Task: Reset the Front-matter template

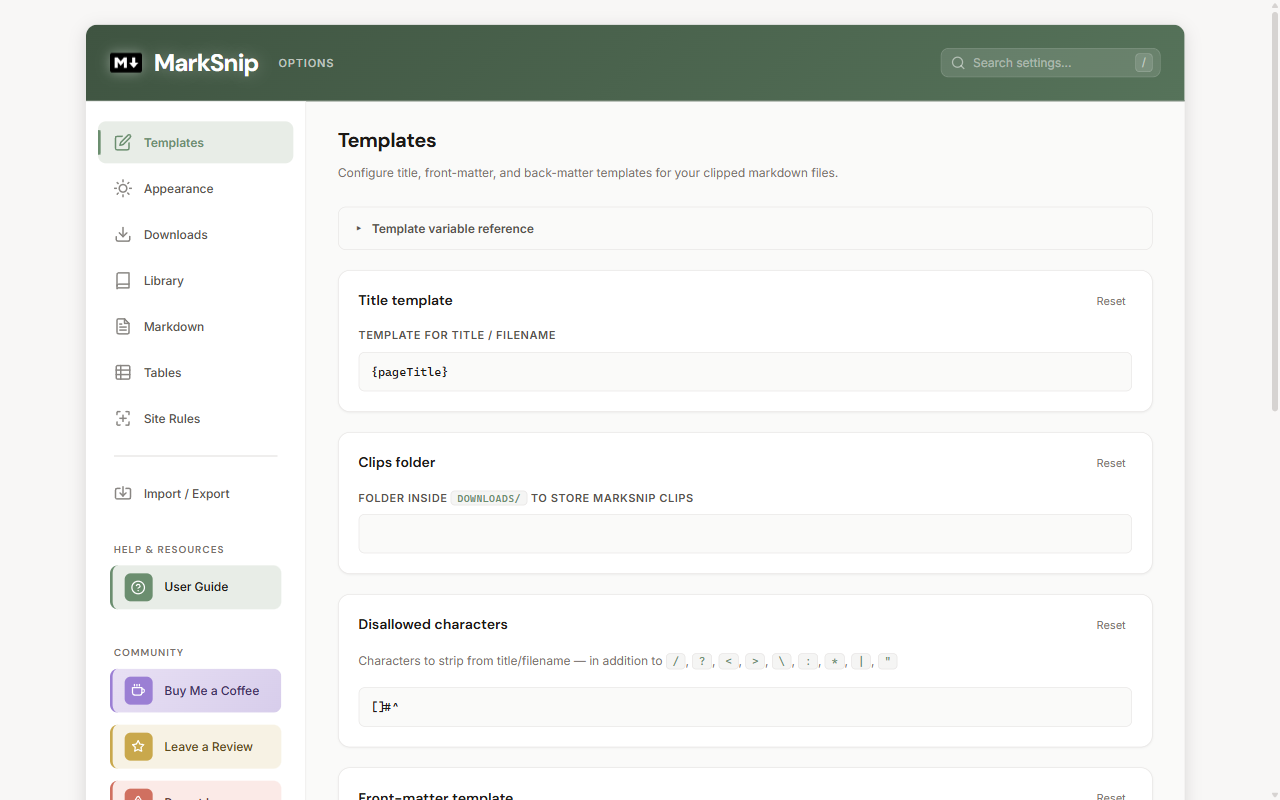Action: [x=1111, y=796]
